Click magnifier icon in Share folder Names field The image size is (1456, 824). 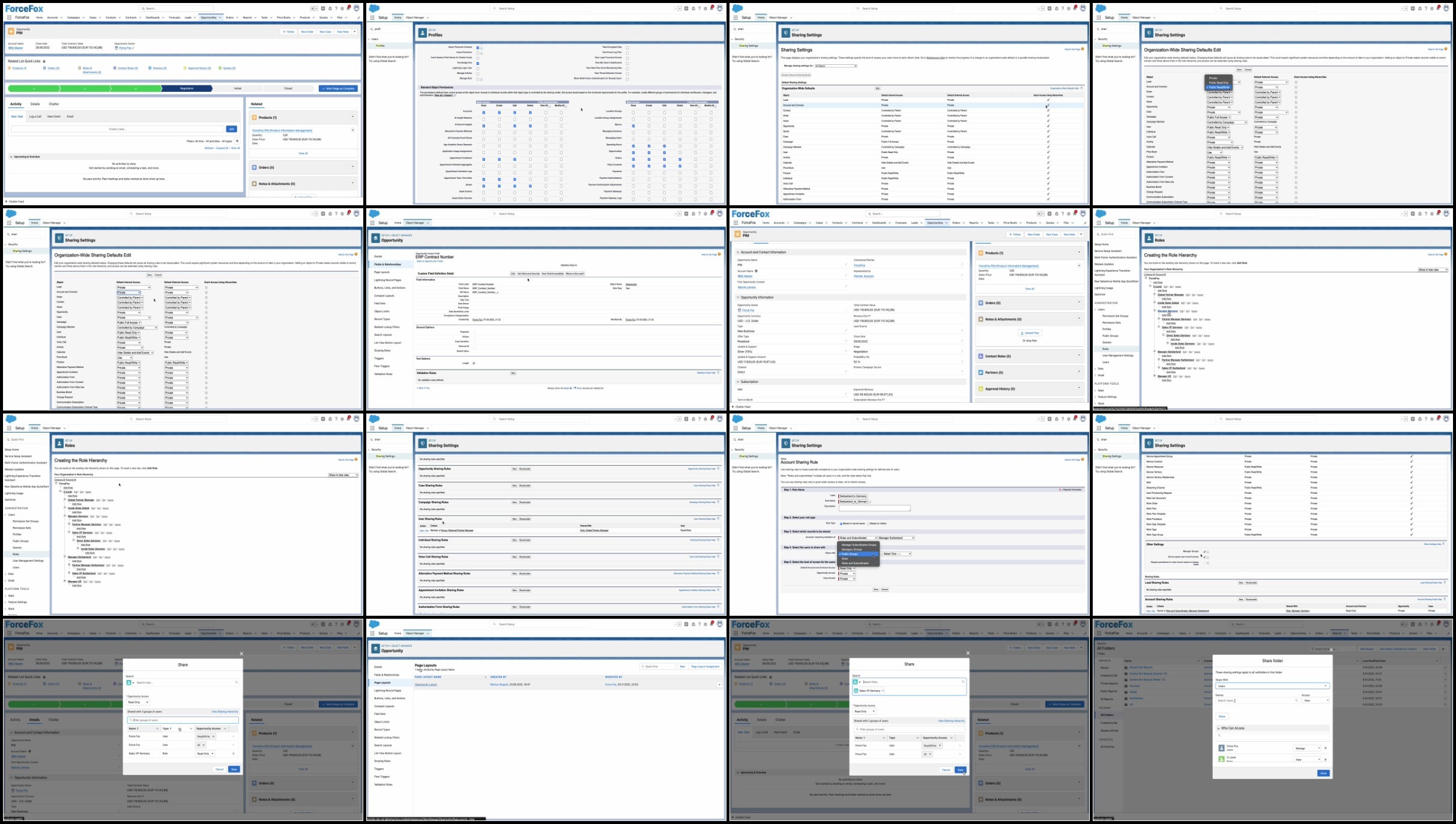(x=1296, y=700)
